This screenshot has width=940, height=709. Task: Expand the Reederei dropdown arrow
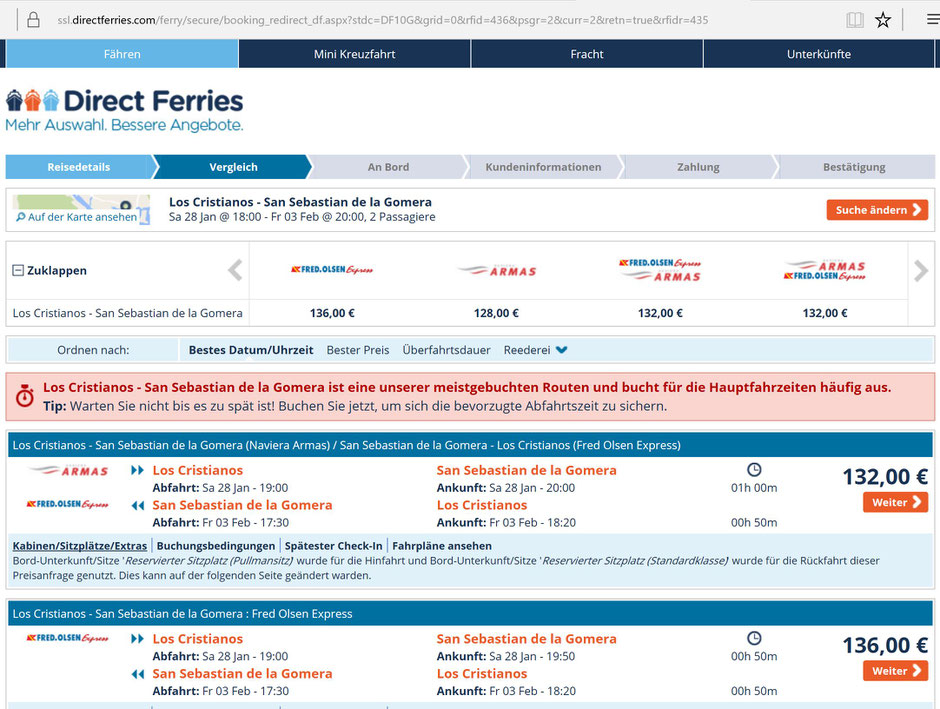coord(561,350)
